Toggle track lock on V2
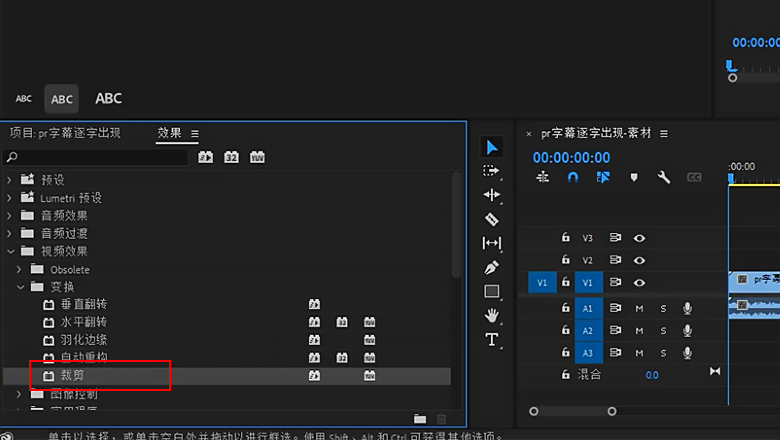 (x=565, y=260)
